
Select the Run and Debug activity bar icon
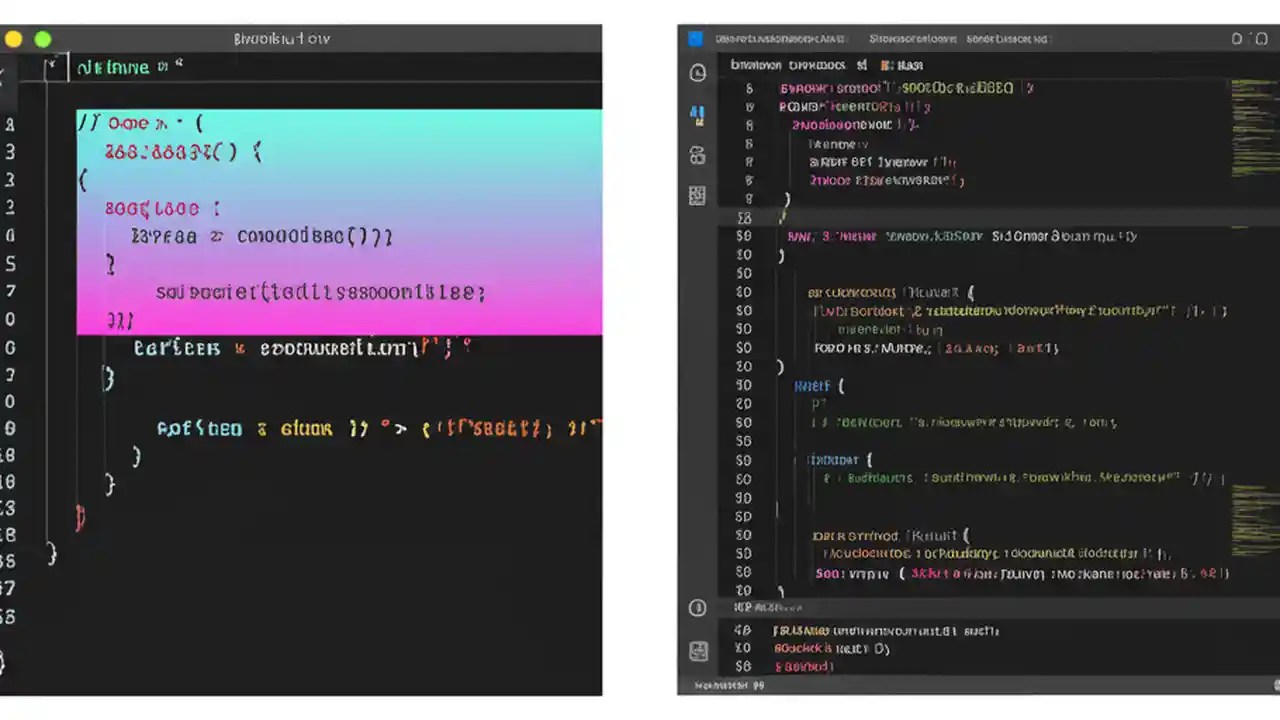pos(698,113)
